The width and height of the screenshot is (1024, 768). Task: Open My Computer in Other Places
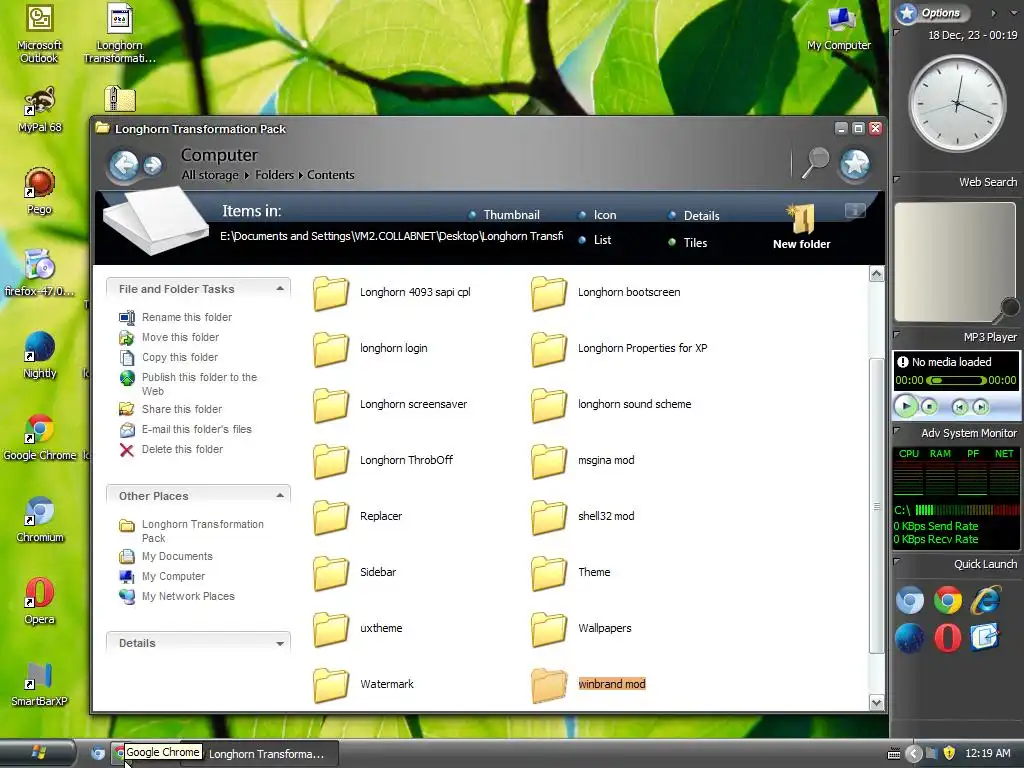pyautogui.click(x=162, y=576)
